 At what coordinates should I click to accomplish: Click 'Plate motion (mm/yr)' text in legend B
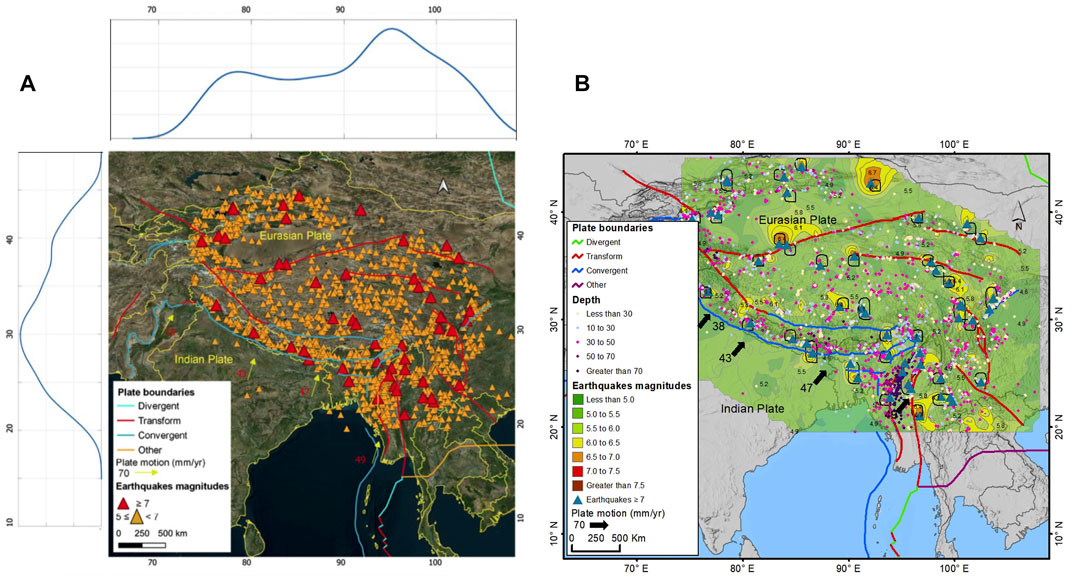(x=617, y=513)
